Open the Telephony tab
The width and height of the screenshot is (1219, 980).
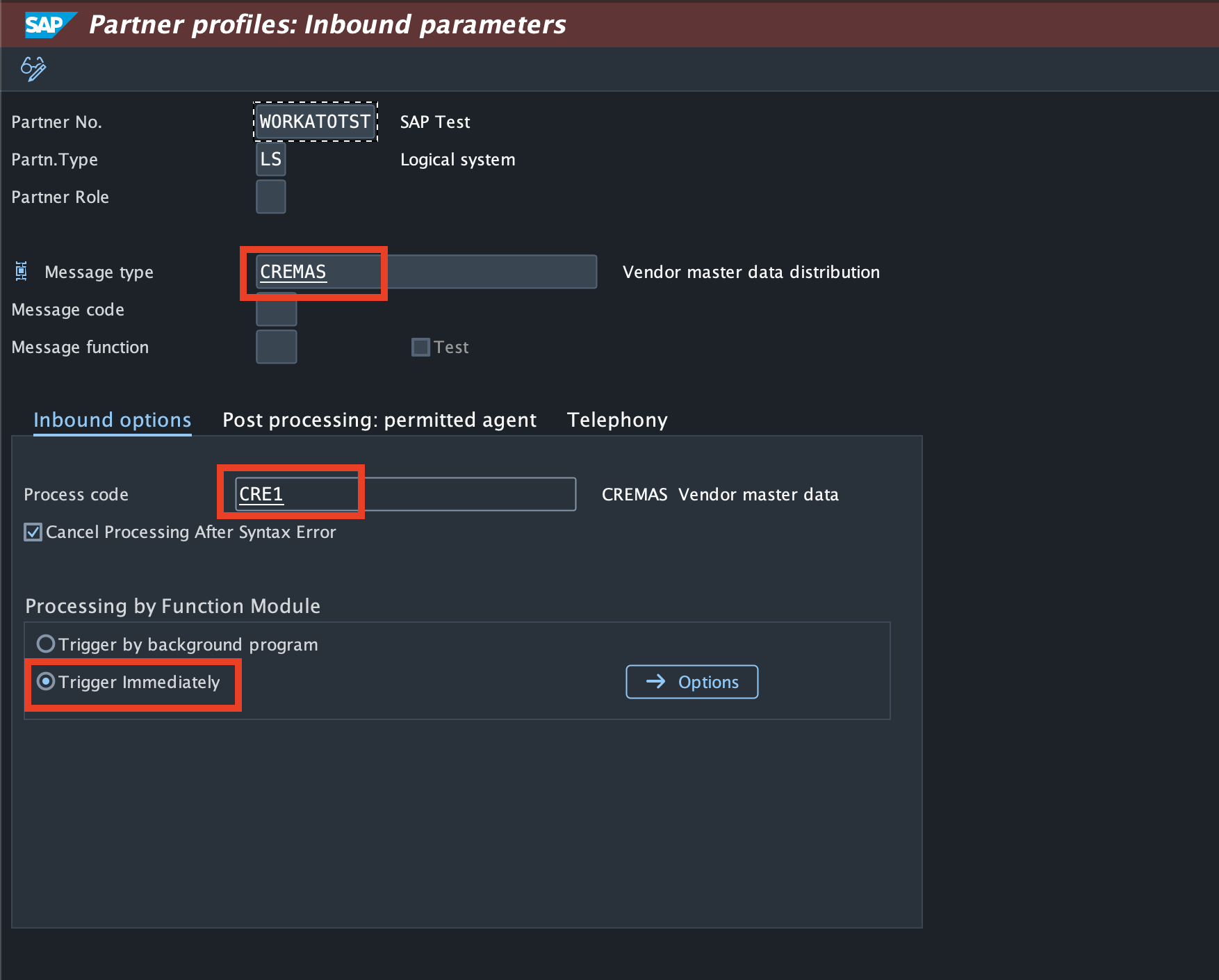pyautogui.click(x=616, y=420)
